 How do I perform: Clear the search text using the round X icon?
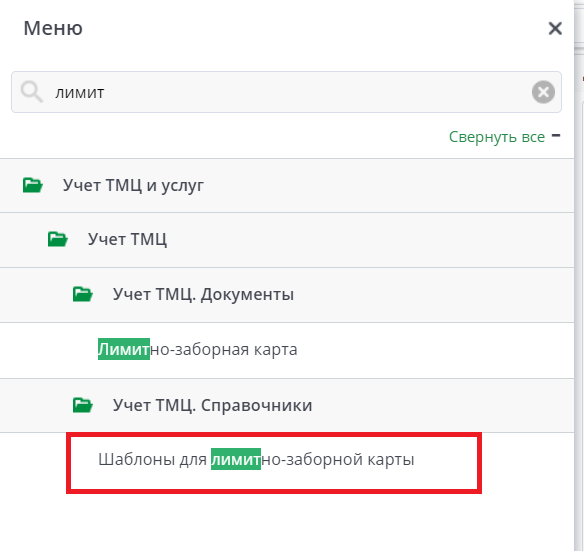point(543,92)
